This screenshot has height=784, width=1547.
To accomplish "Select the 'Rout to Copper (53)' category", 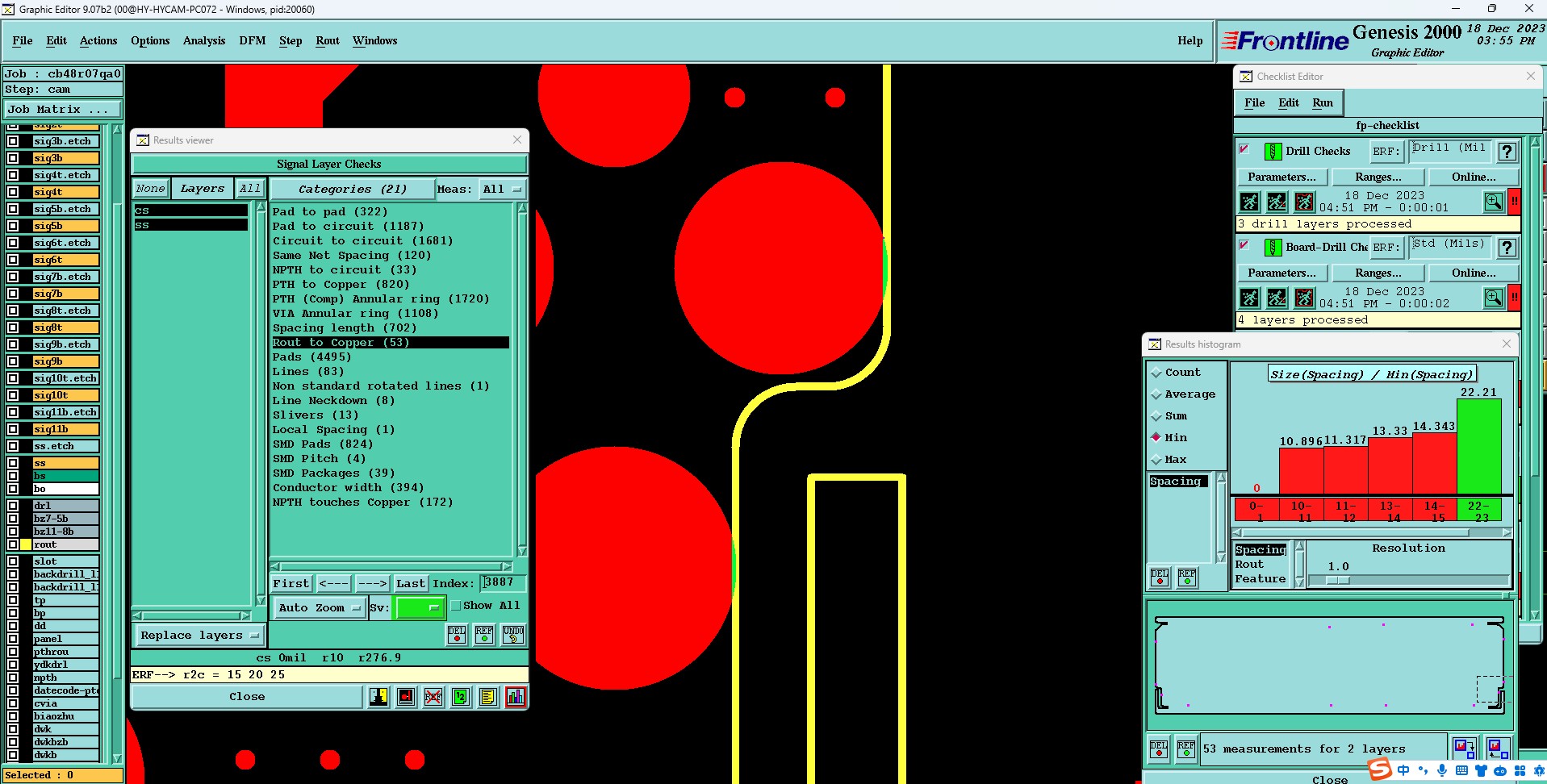I will (x=390, y=343).
